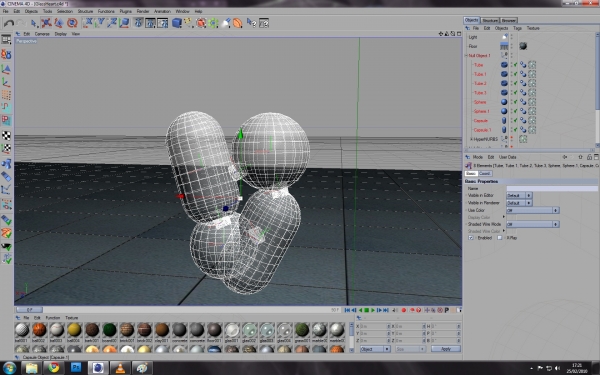
Task: Open the Use Color dropdown
Action: click(533, 210)
